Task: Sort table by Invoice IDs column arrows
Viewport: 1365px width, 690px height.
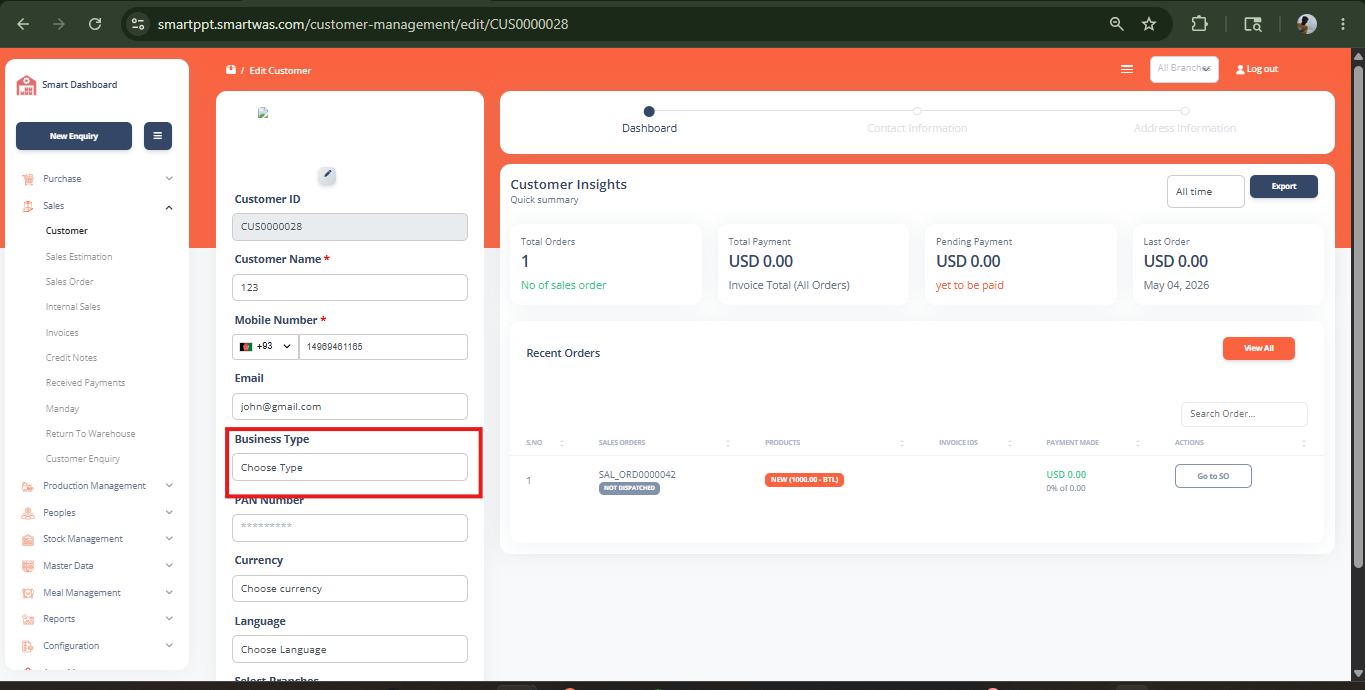Action: pyautogui.click(x=1010, y=443)
